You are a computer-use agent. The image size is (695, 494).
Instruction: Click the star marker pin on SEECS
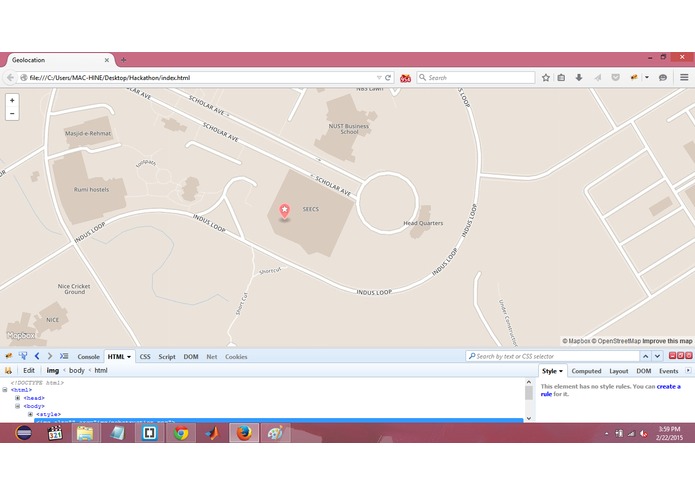[284, 211]
